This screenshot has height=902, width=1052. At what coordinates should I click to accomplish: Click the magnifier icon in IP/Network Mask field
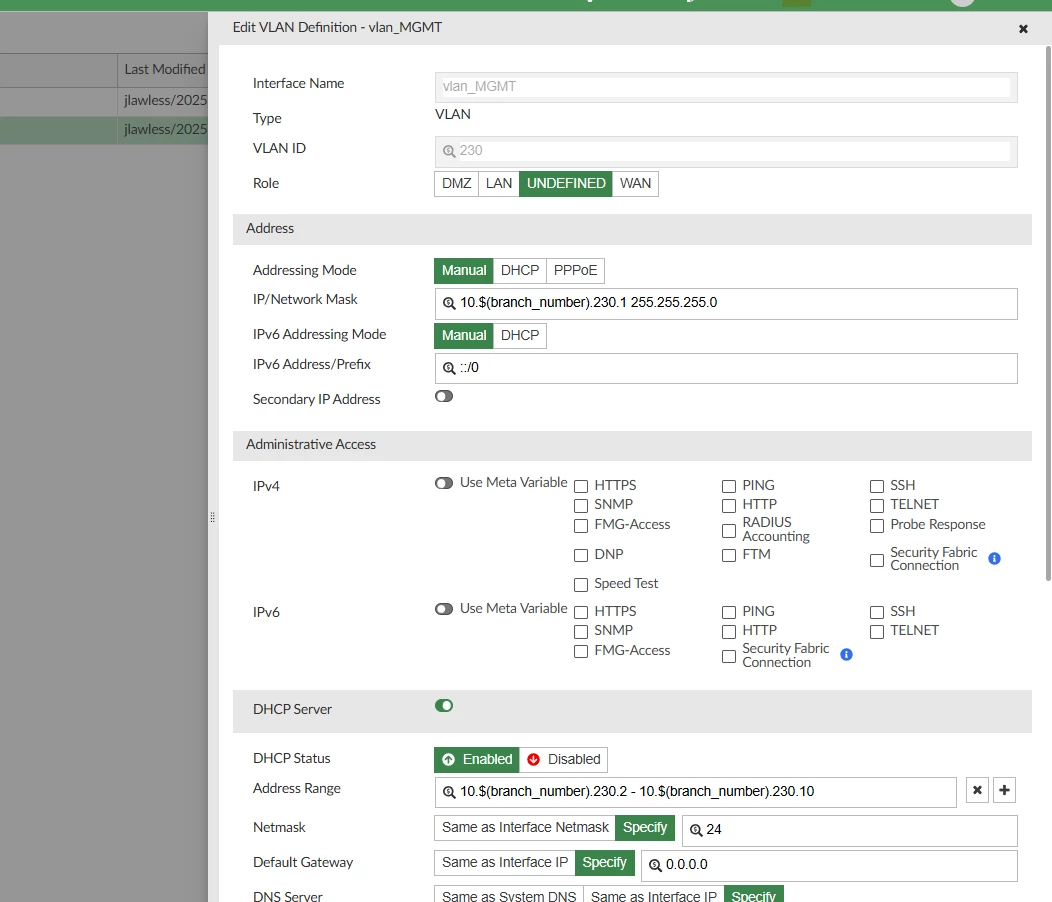coord(449,303)
